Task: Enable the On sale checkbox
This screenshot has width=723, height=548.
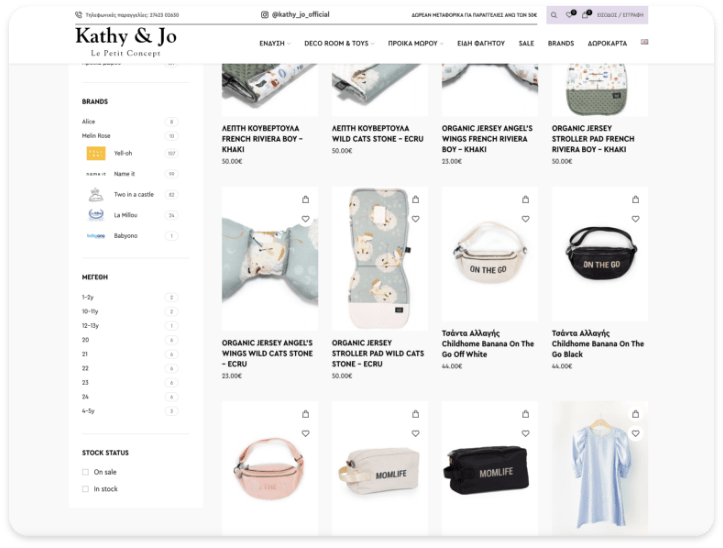Action: [86, 472]
